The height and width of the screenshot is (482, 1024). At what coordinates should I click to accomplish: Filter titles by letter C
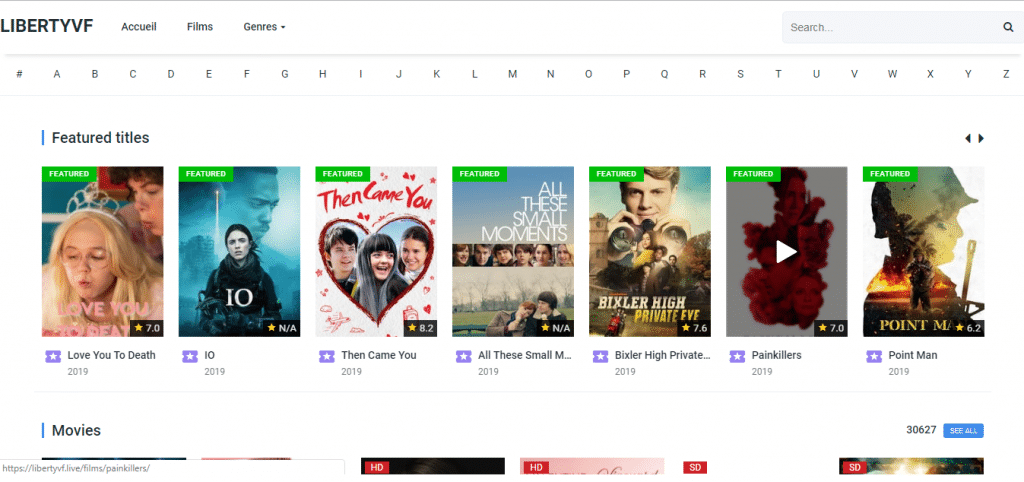tap(133, 74)
